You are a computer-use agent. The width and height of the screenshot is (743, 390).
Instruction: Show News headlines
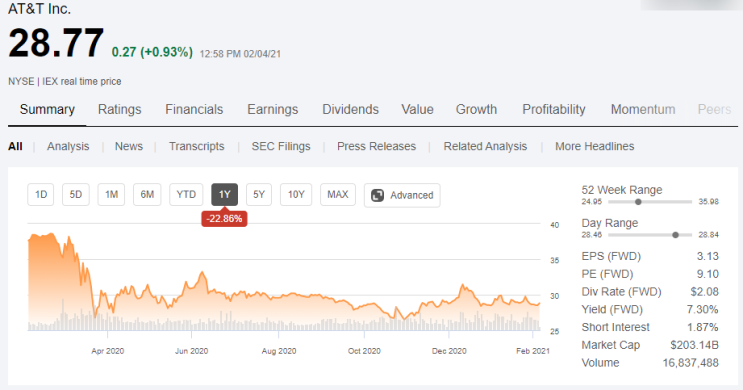pos(128,146)
